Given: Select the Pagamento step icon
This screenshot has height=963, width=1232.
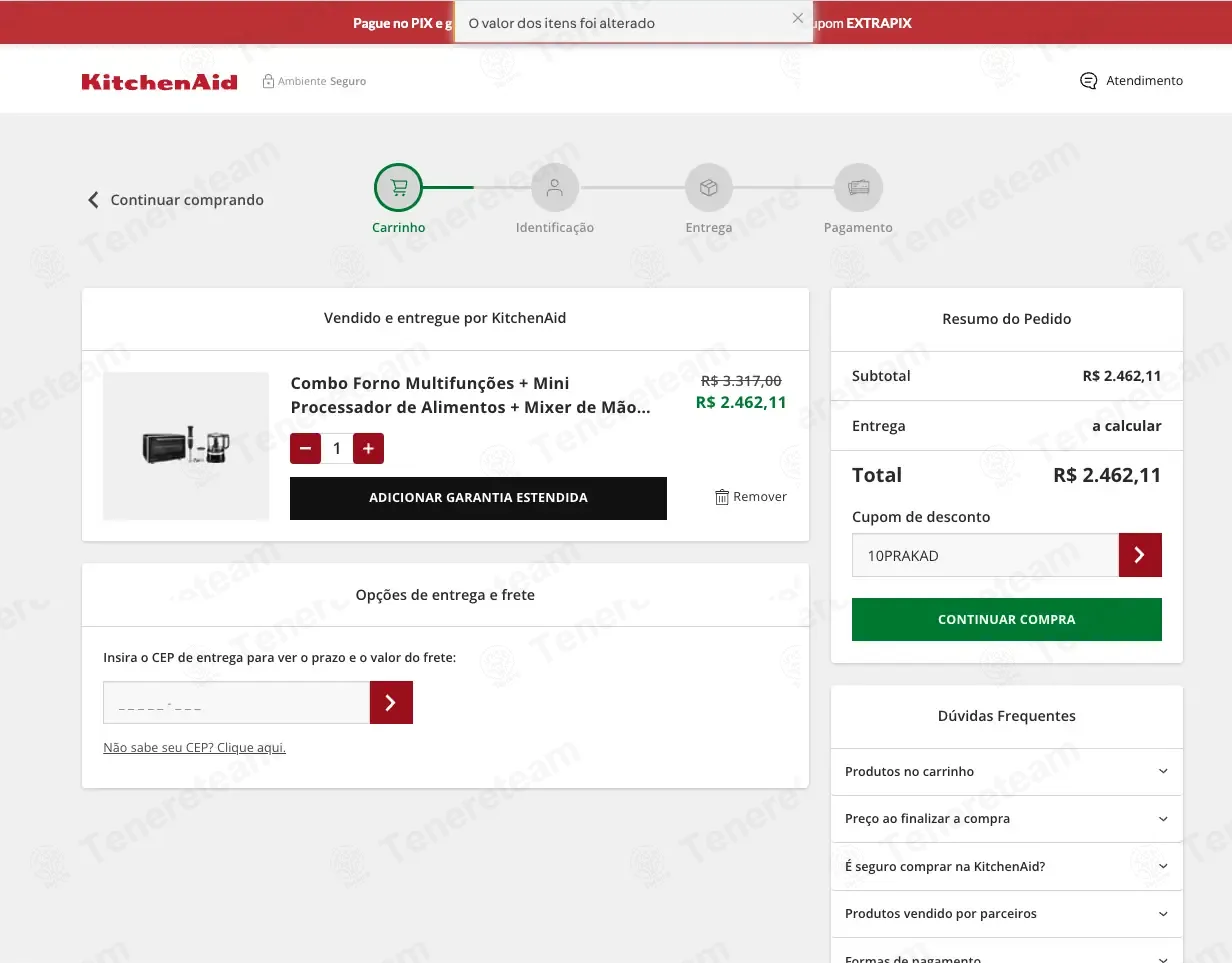Looking at the screenshot, I should [858, 187].
